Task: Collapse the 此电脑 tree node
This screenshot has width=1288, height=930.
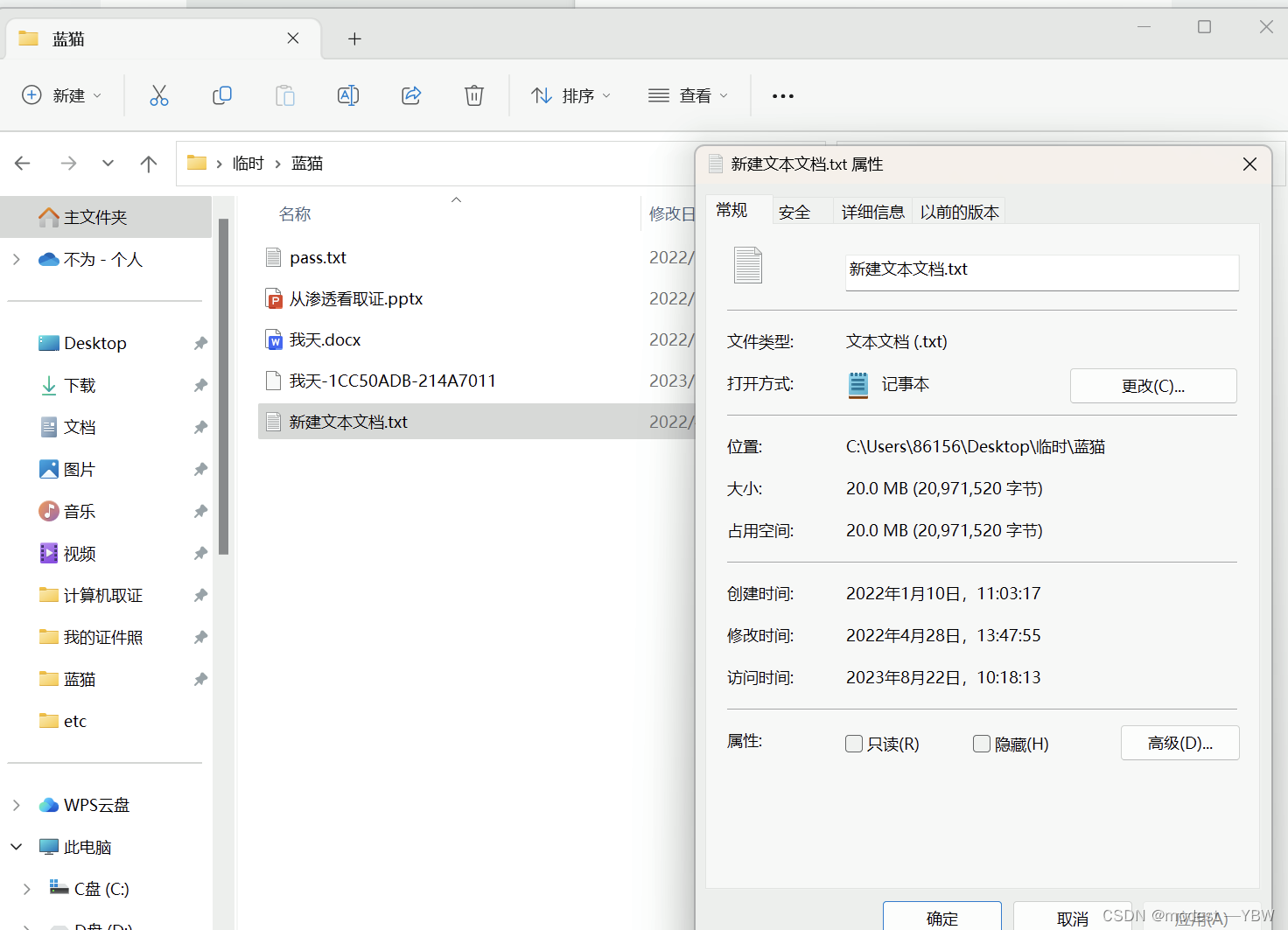Action: tap(16, 847)
